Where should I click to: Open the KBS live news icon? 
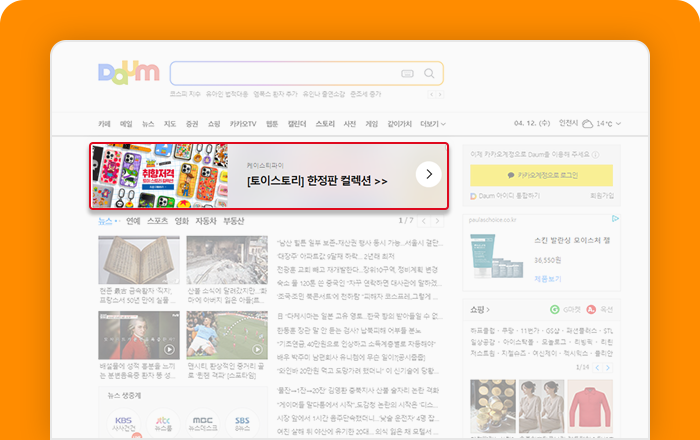coord(124,424)
